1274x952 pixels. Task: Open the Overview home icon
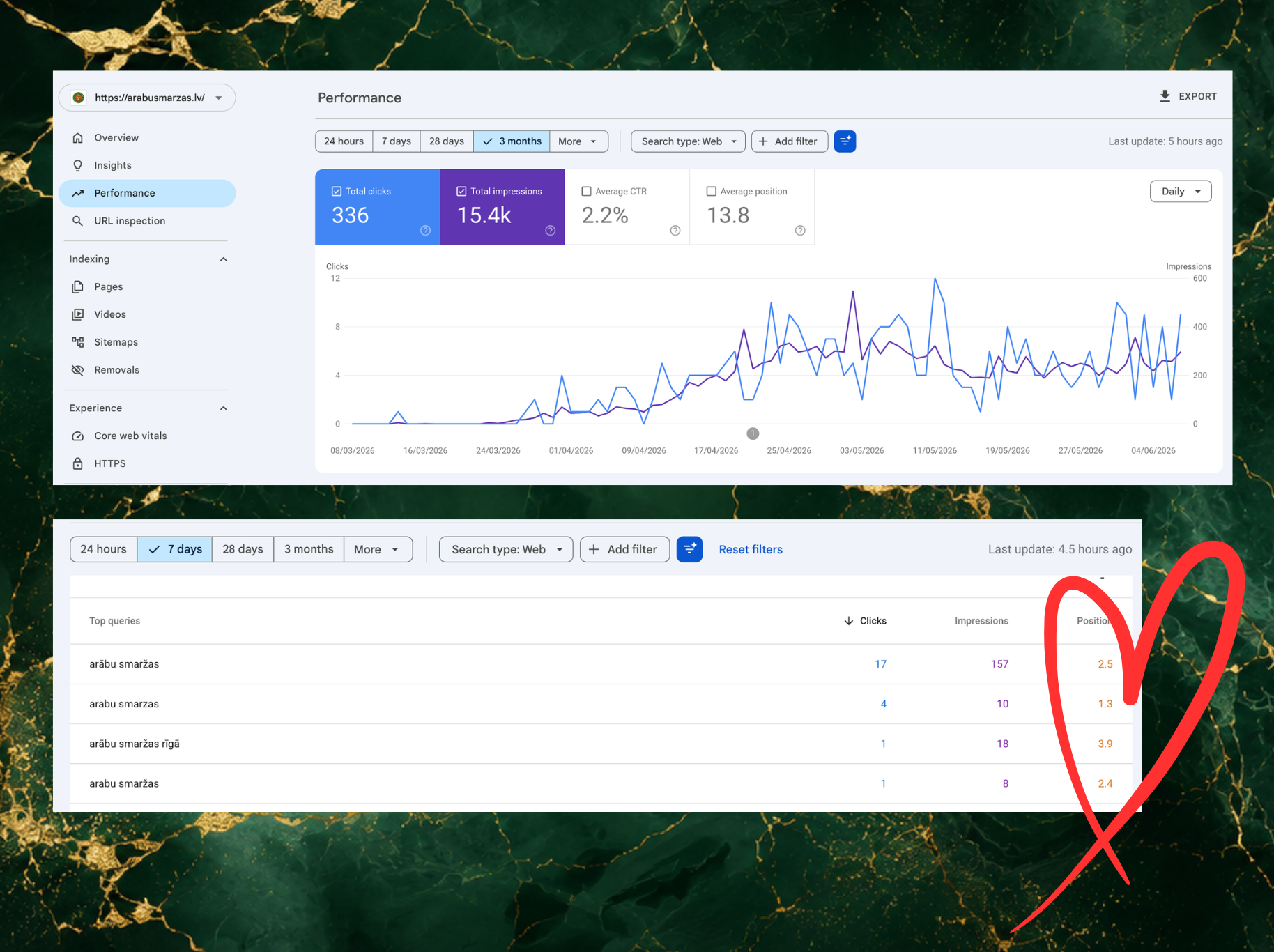(x=78, y=138)
